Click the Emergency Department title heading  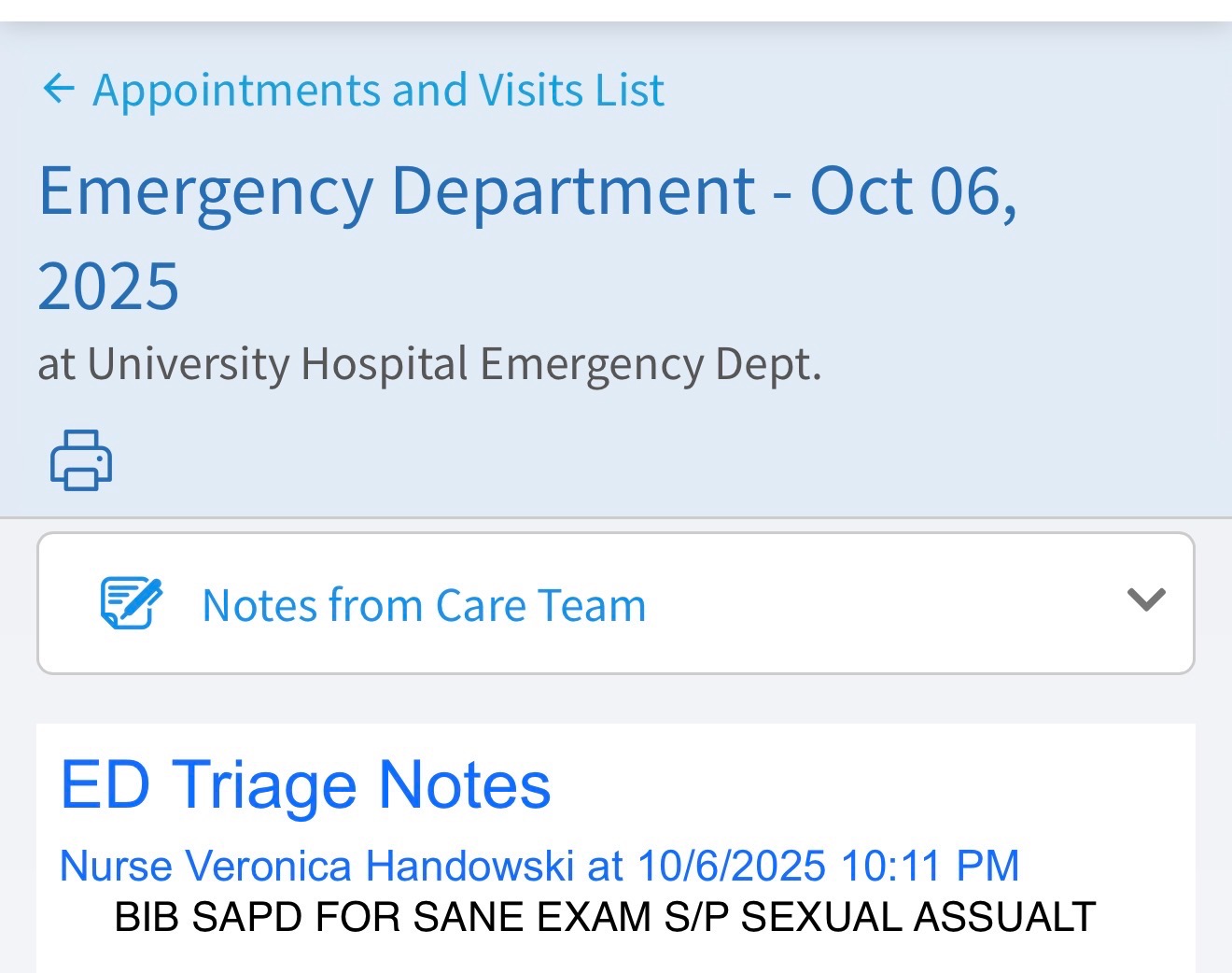[x=397, y=191]
